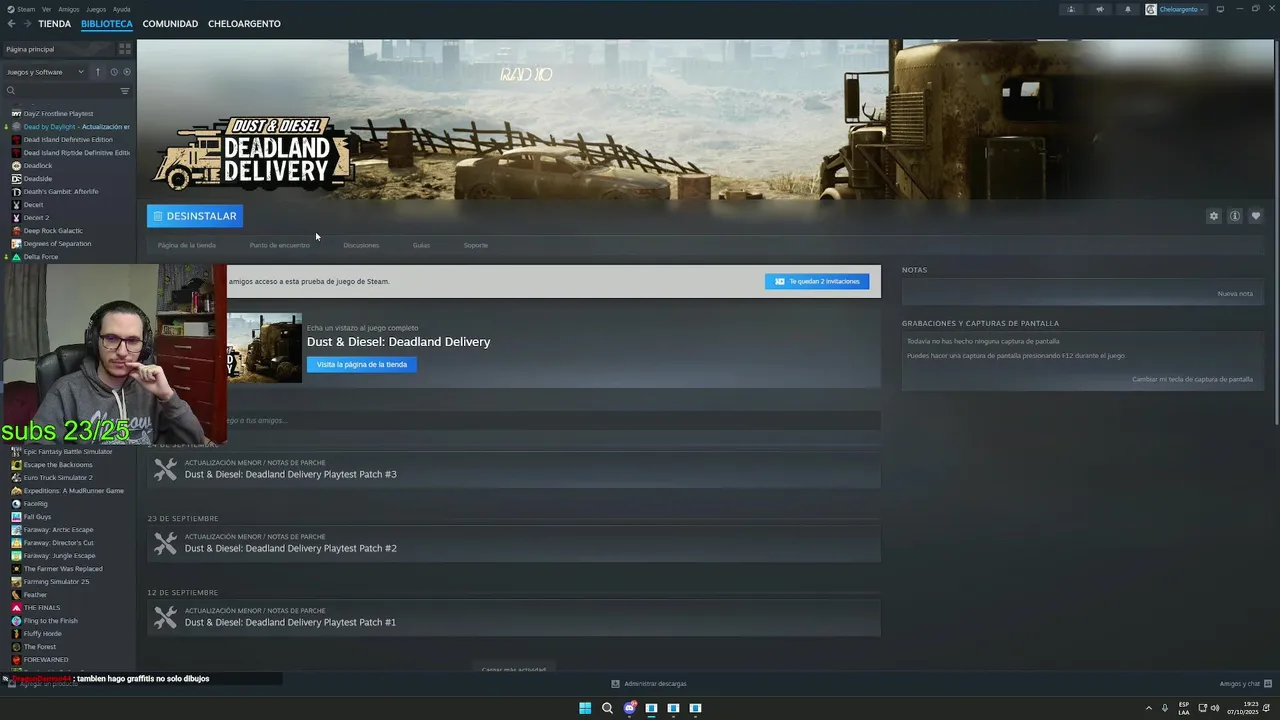Click the DESINSTALAR button

[x=195, y=216]
